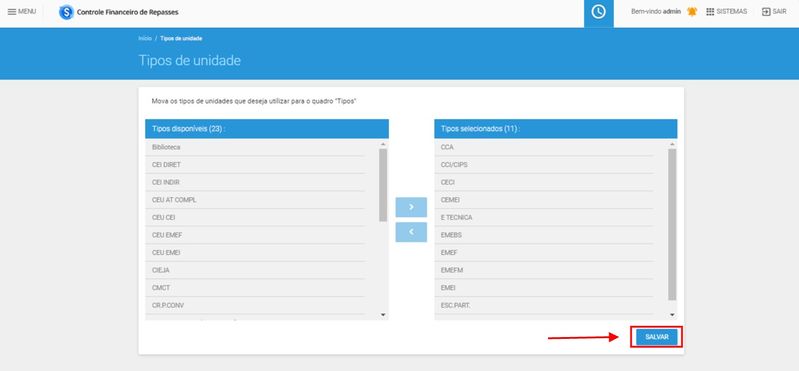Screen dimensions: 799x371
Task: Click the SAIR logout icon
Action: tap(766, 12)
